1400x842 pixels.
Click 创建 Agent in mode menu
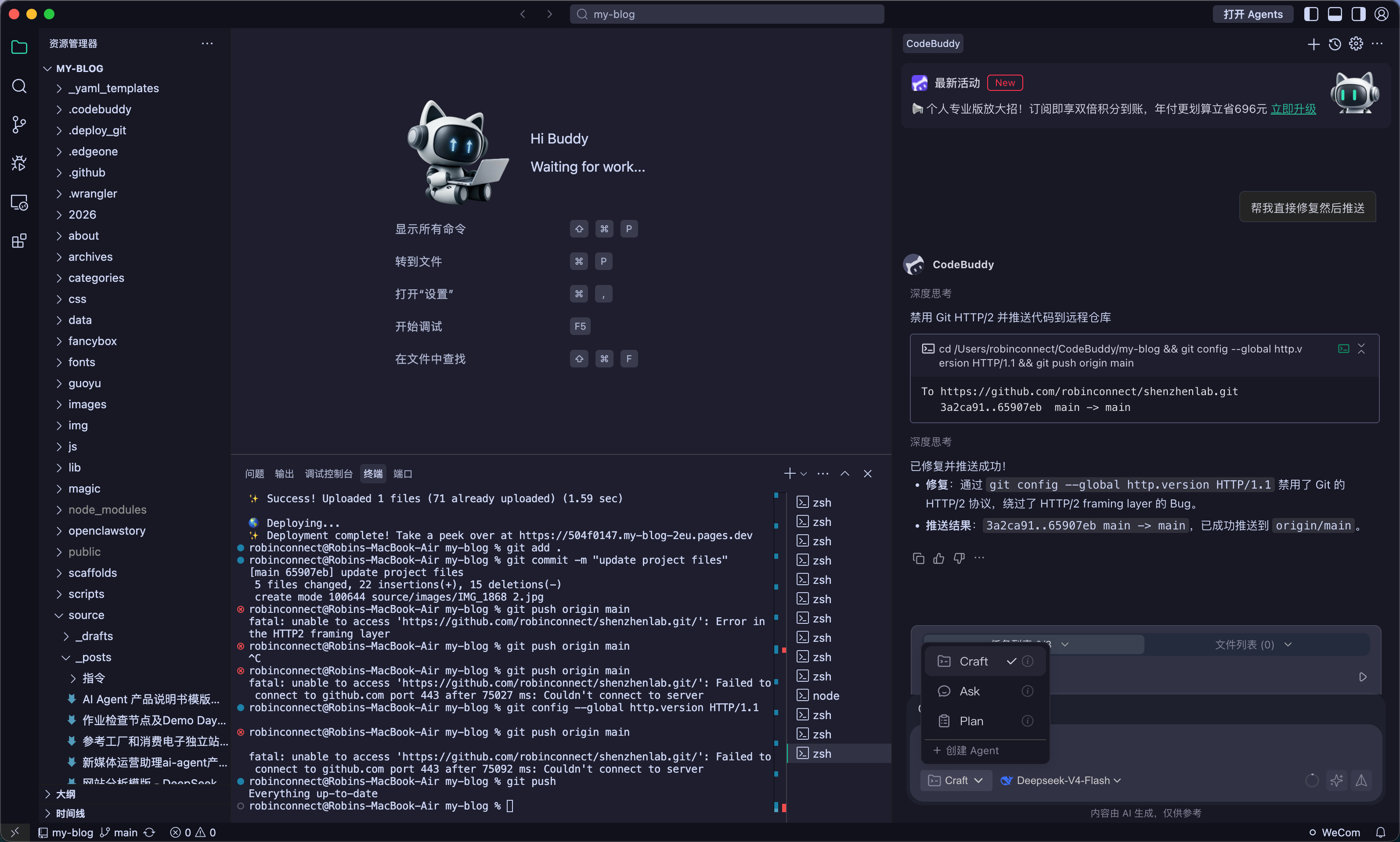[x=966, y=751]
